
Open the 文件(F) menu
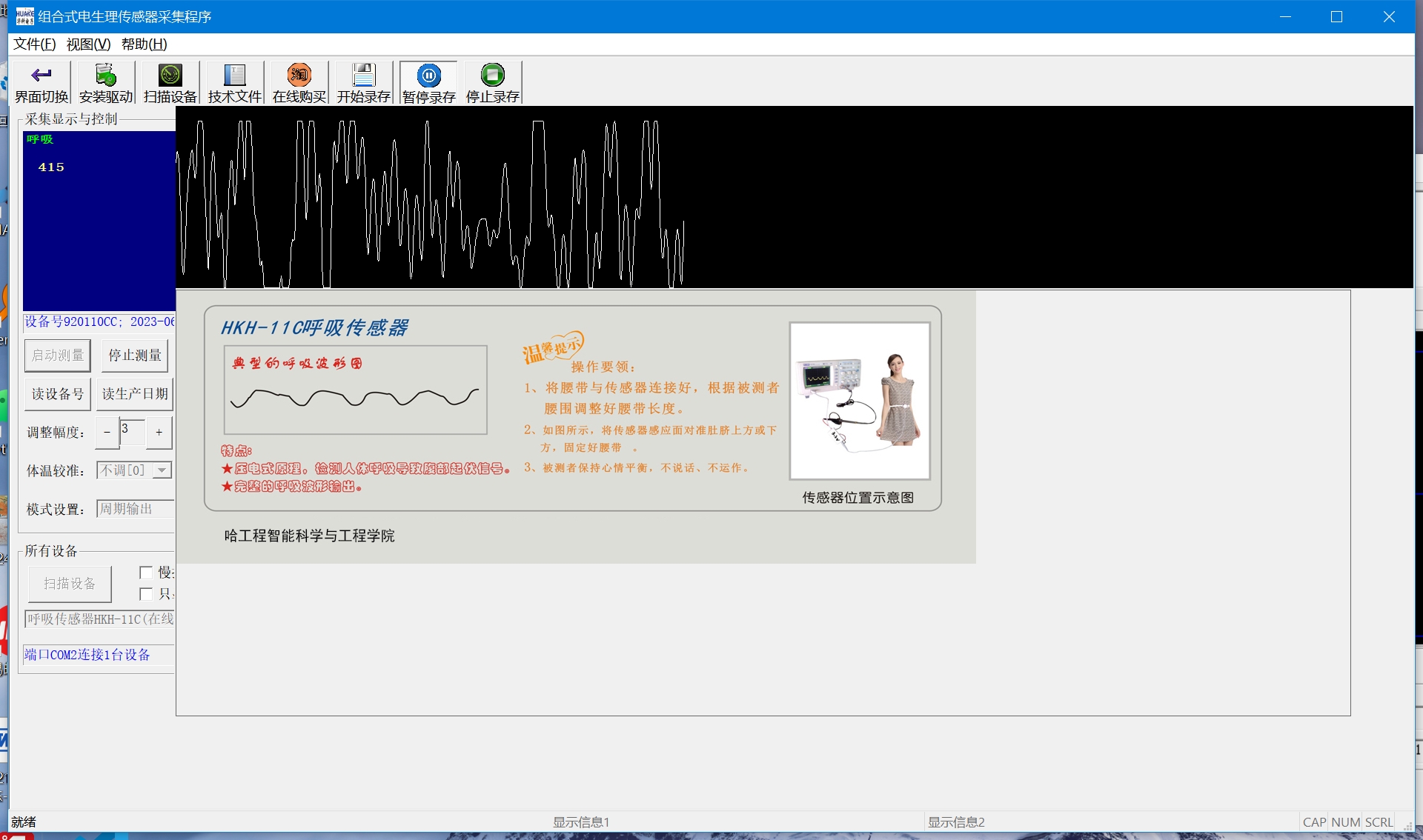34,44
